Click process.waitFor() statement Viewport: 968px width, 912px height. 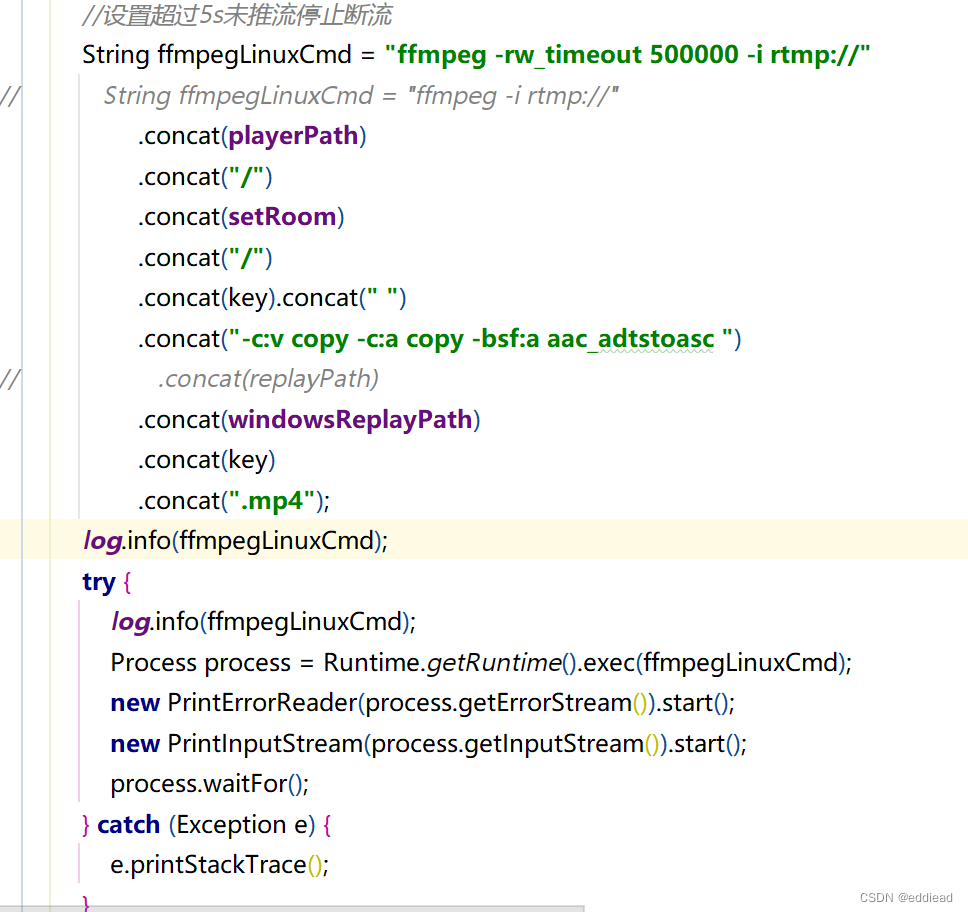pyautogui.click(x=209, y=784)
